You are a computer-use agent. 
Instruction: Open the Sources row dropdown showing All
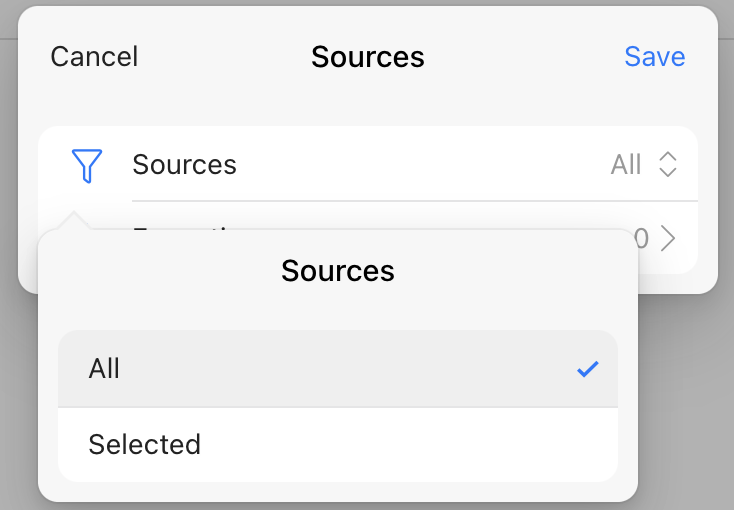click(x=626, y=164)
